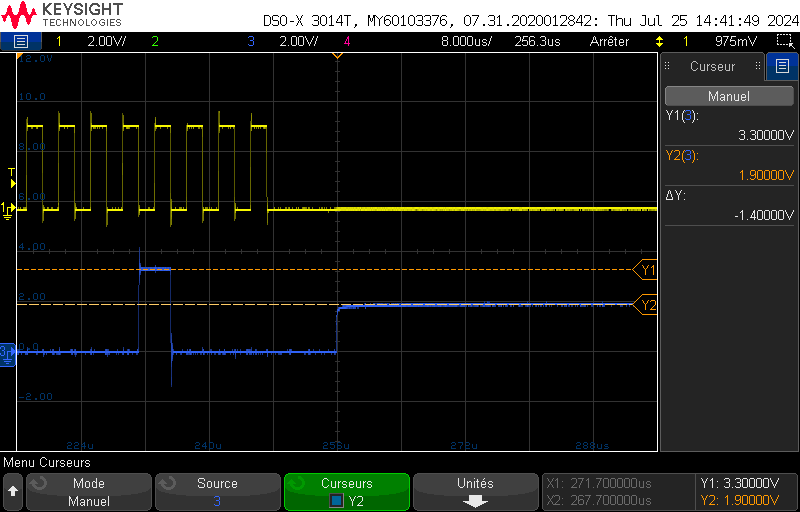Open the Manuel cursor mode button
The width and height of the screenshot is (800, 512).
click(729, 96)
